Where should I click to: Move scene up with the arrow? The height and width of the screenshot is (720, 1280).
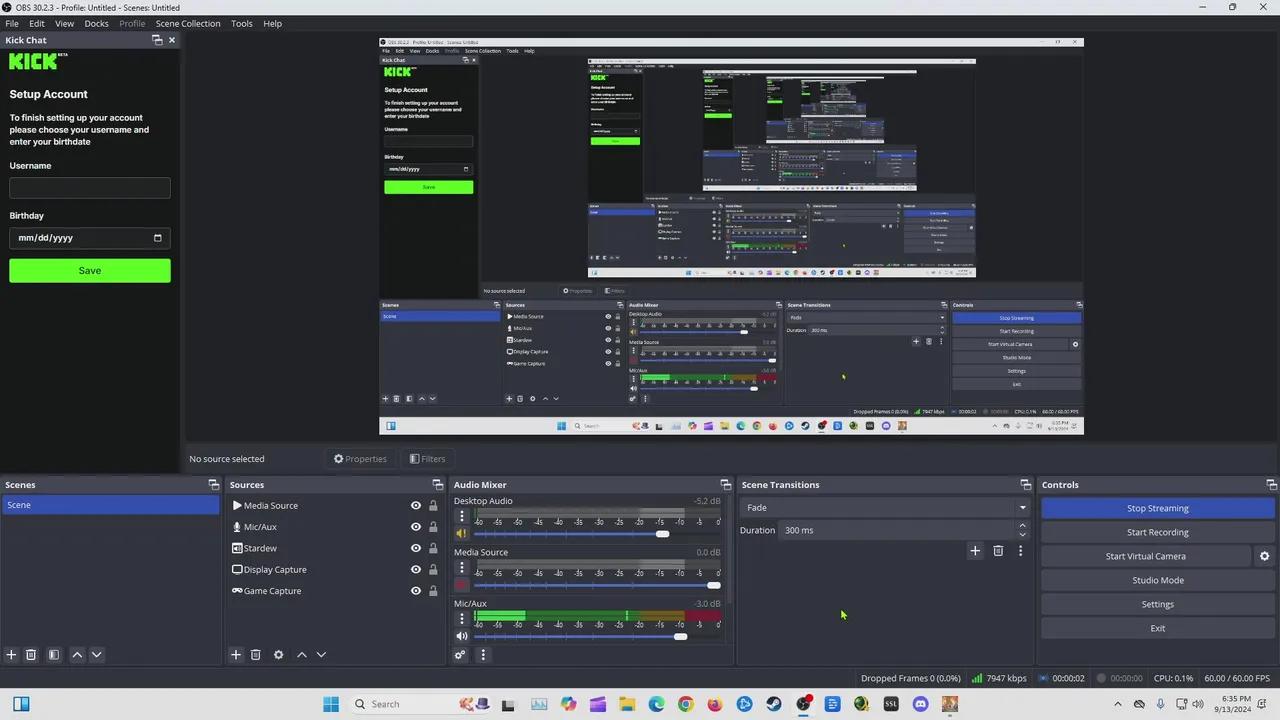(x=77, y=655)
